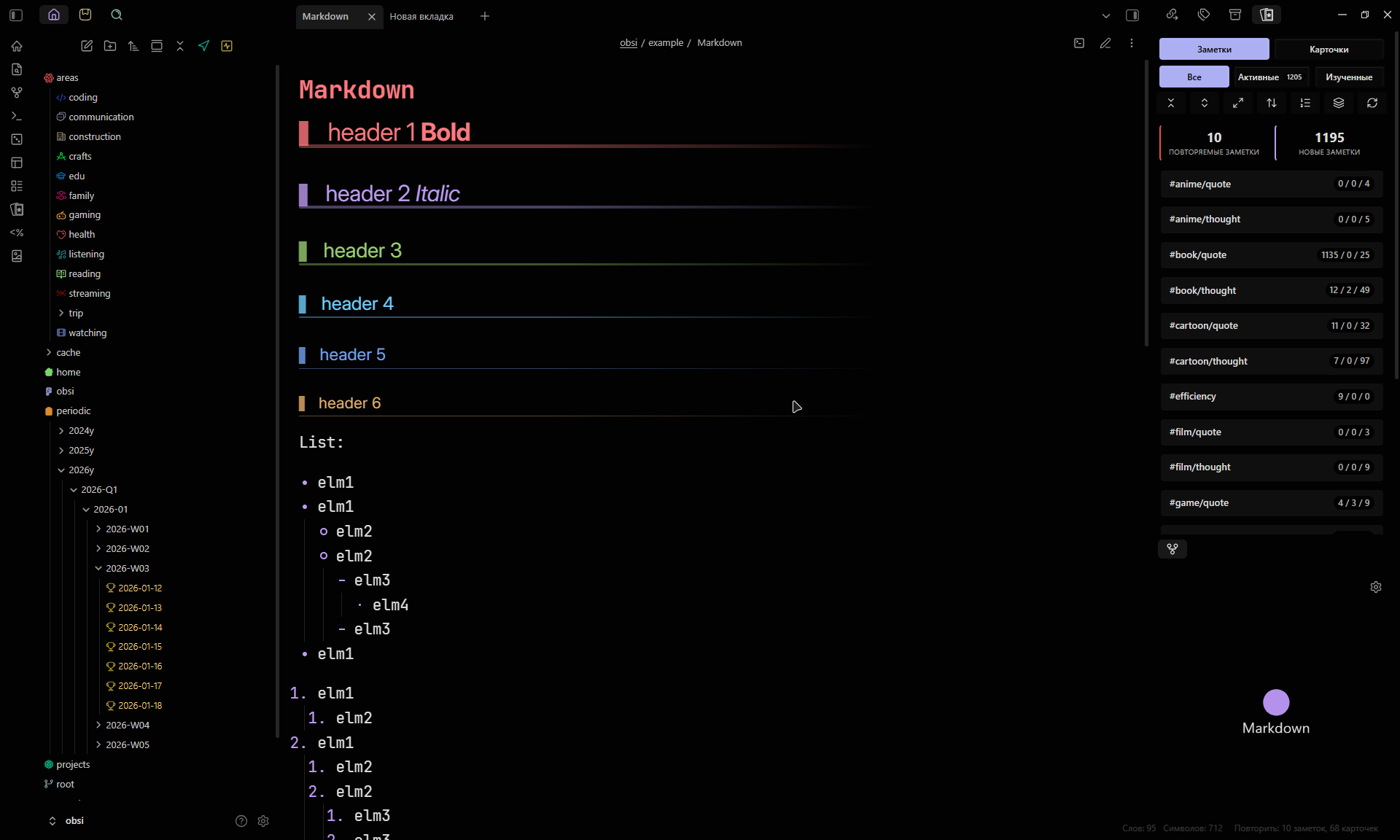Open the archive box panel icon

[x=1235, y=15]
